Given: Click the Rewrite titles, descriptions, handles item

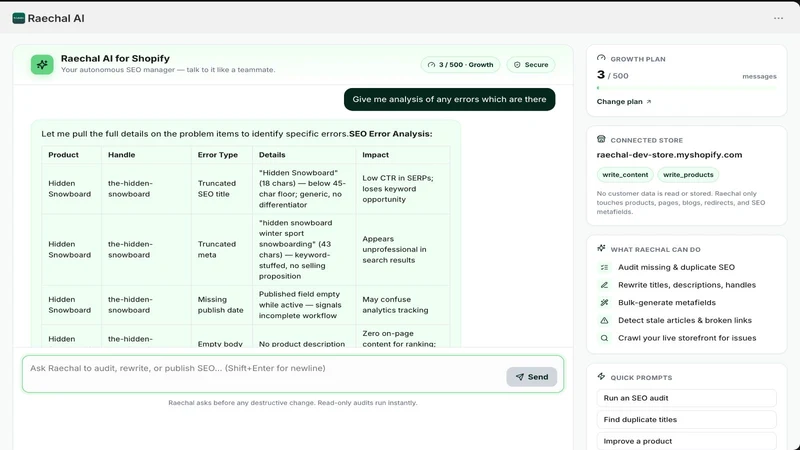Looking at the screenshot, I should 686,285.
